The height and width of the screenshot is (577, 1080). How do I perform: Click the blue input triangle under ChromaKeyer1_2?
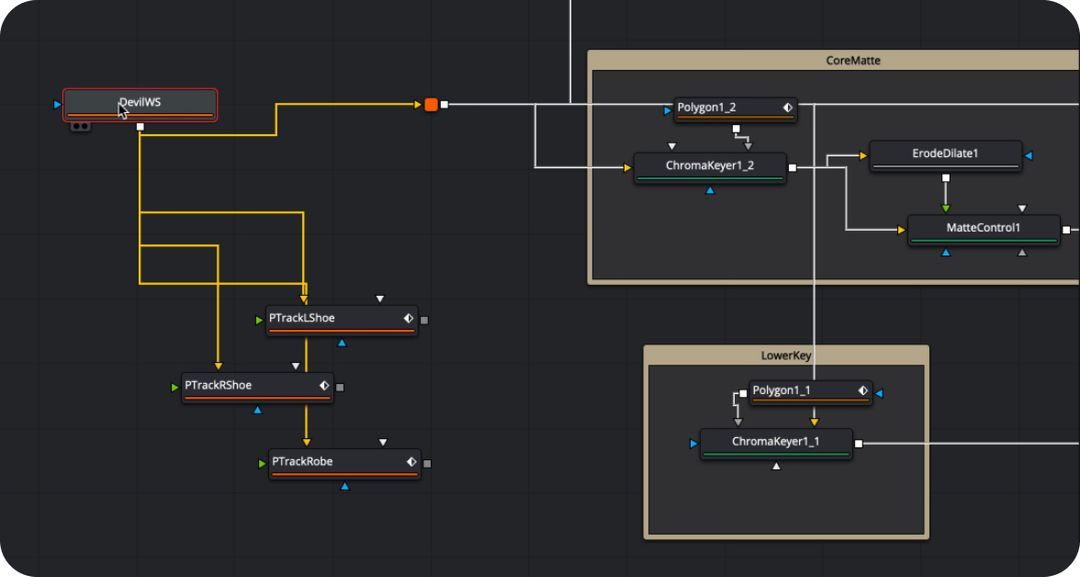pos(710,190)
